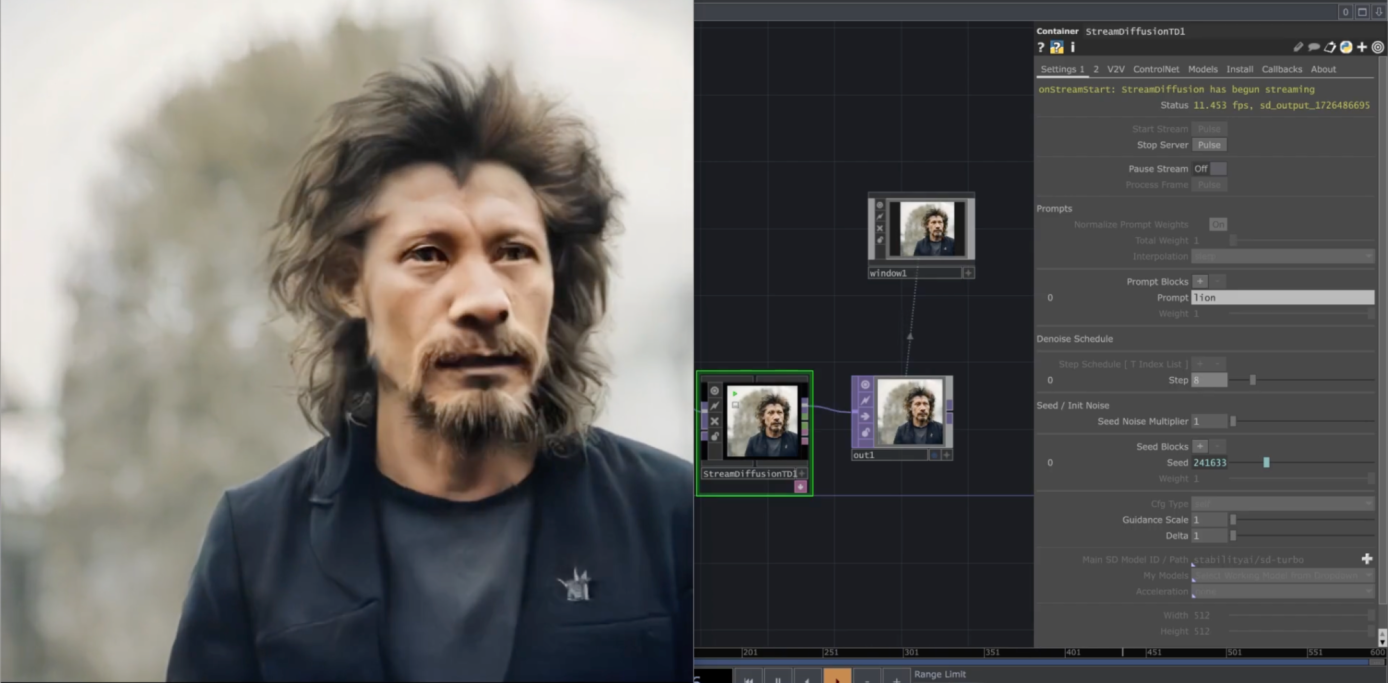Viewport: 1388px width, 683px height.
Task: Pulse the Stop Server button
Action: 1209,145
